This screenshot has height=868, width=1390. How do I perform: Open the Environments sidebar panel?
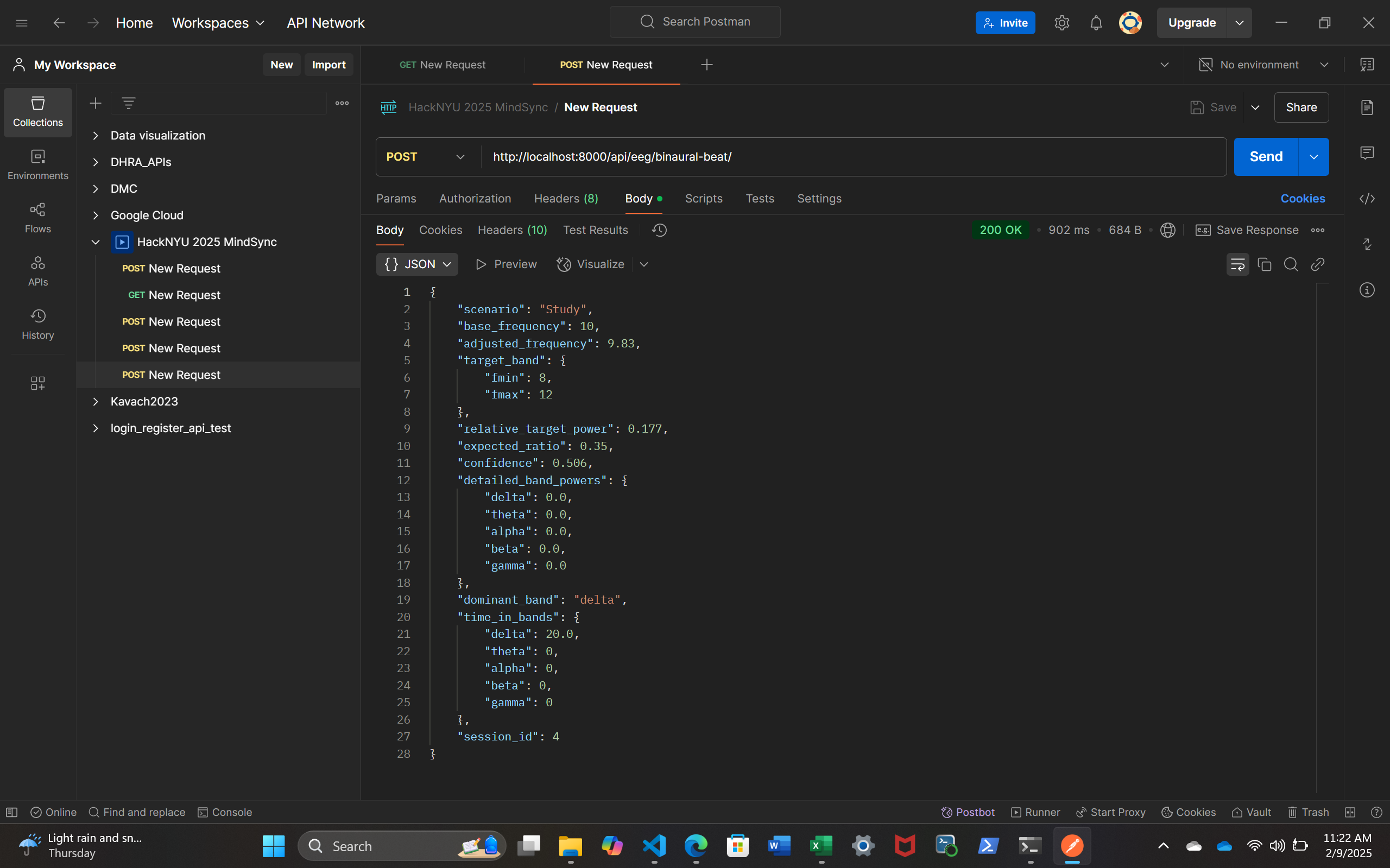(x=38, y=165)
